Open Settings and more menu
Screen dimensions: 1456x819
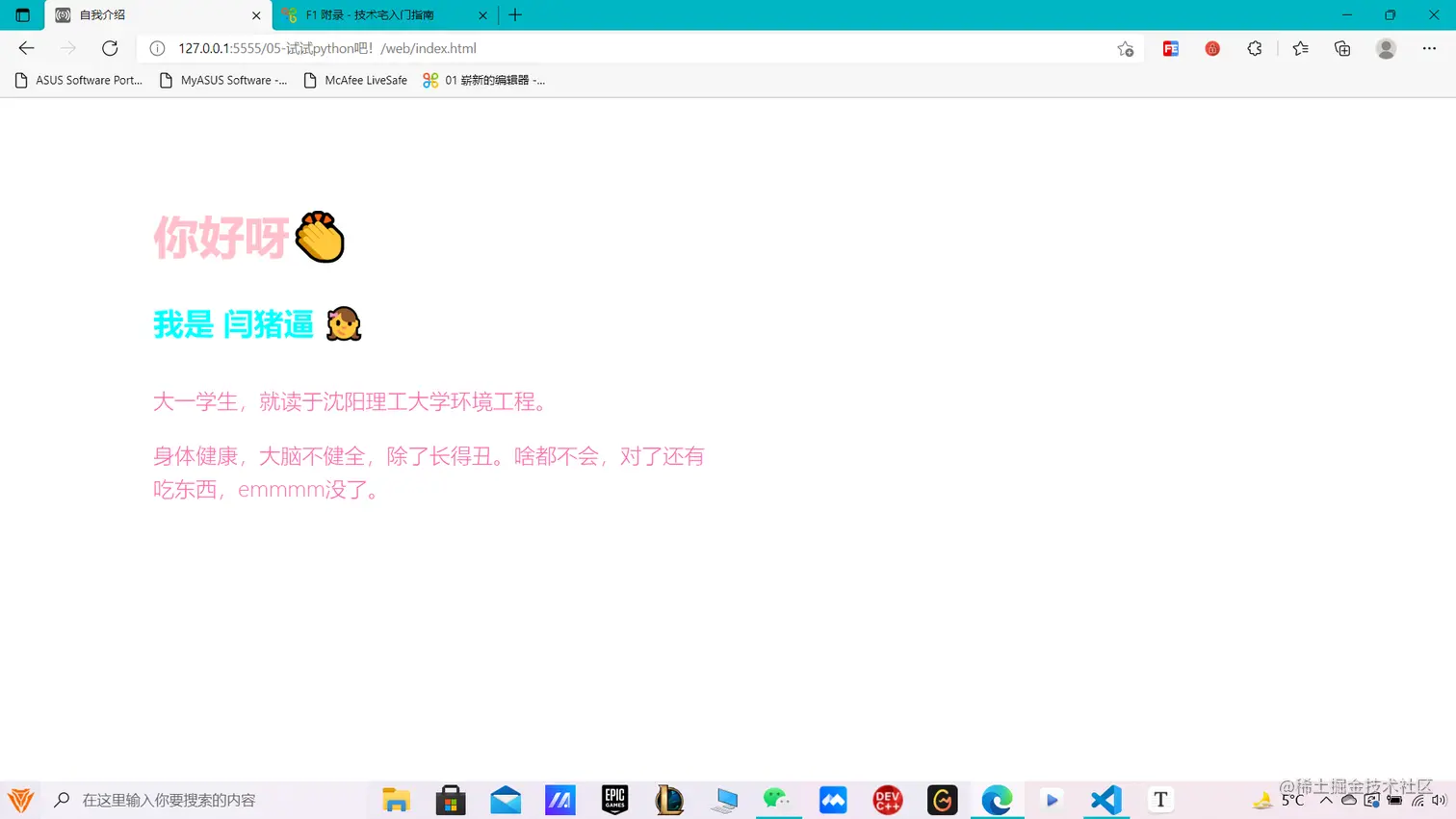1429,48
